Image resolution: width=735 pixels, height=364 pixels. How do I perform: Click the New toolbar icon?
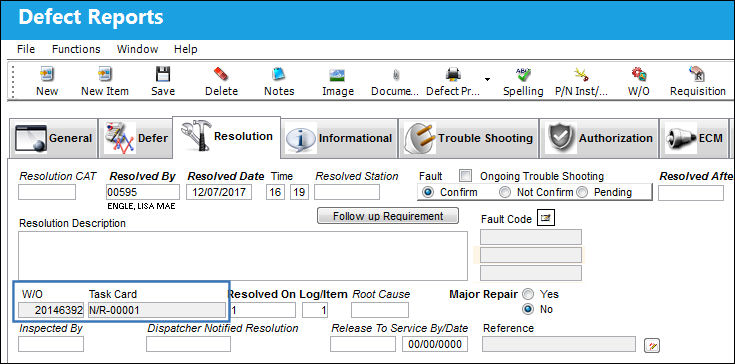[x=47, y=74]
